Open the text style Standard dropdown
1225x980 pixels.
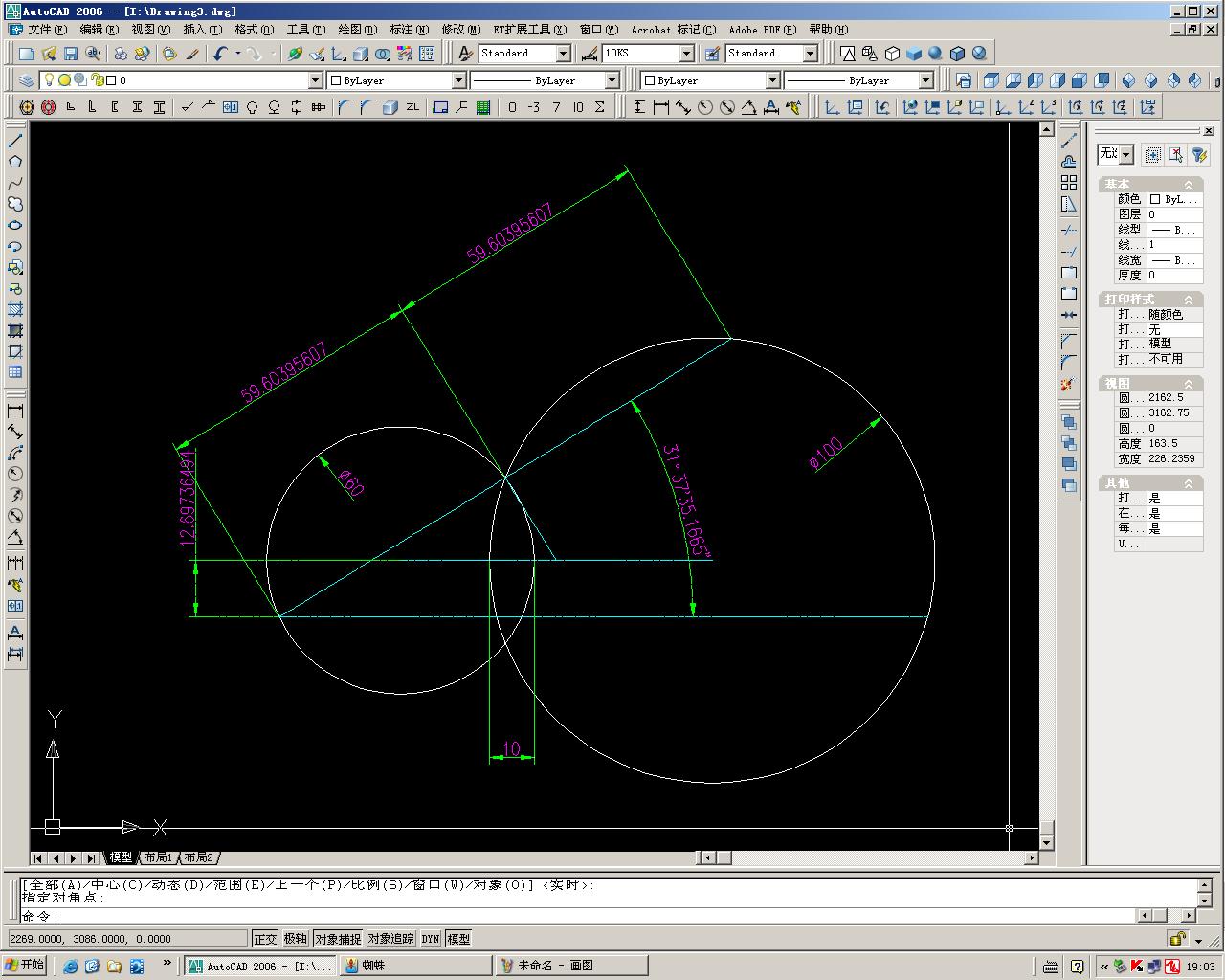click(564, 54)
